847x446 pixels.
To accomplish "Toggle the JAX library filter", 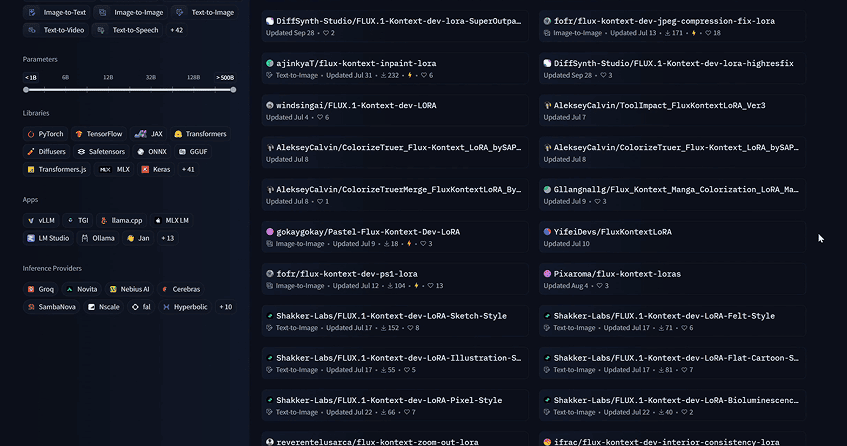I will 149,134.
